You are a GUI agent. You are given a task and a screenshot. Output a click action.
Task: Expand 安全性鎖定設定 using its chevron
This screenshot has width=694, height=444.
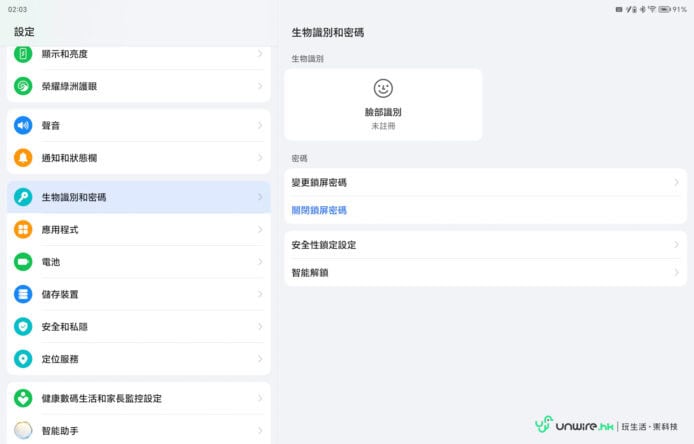[x=676, y=245]
